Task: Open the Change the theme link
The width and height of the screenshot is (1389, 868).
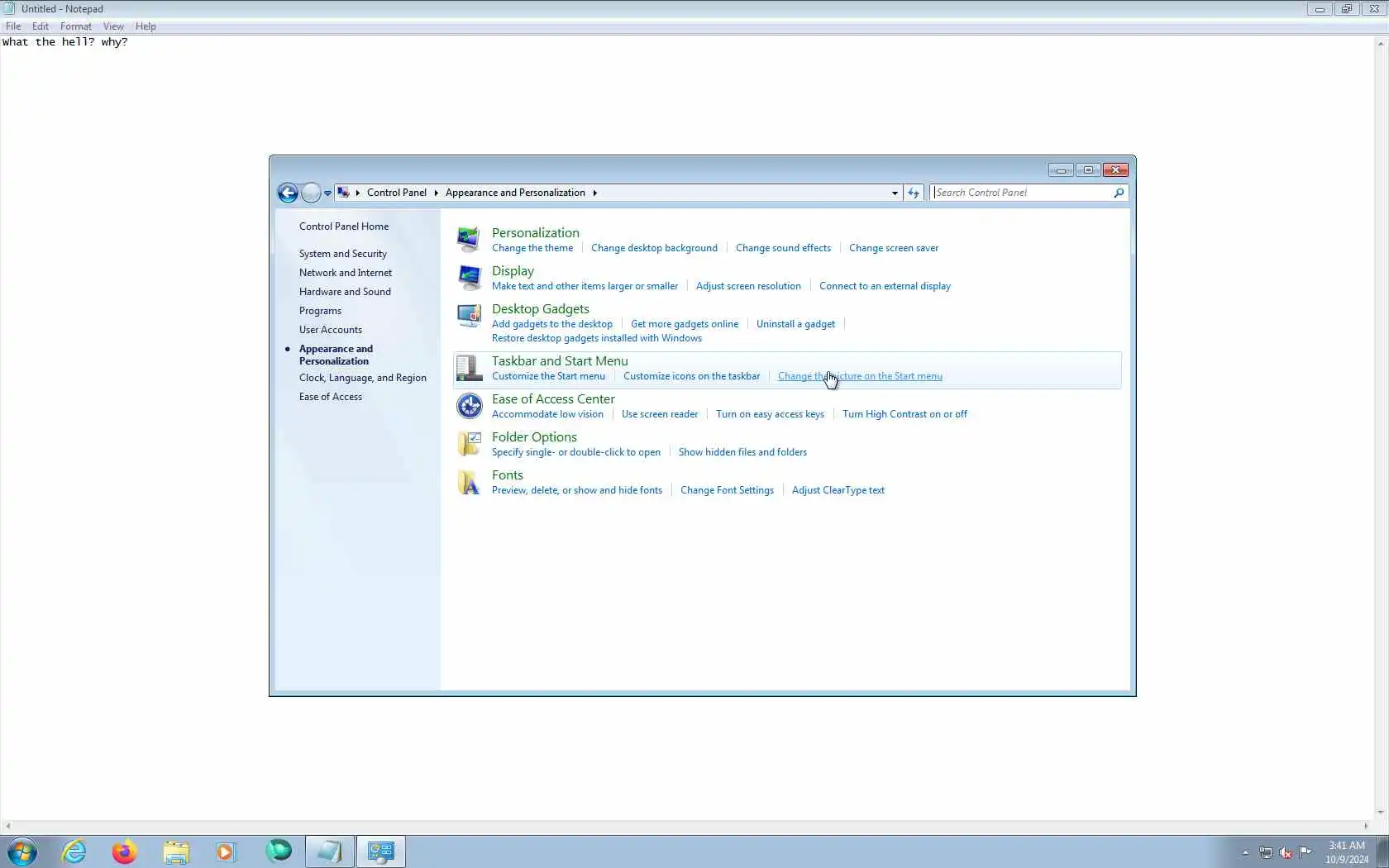Action: (532, 248)
